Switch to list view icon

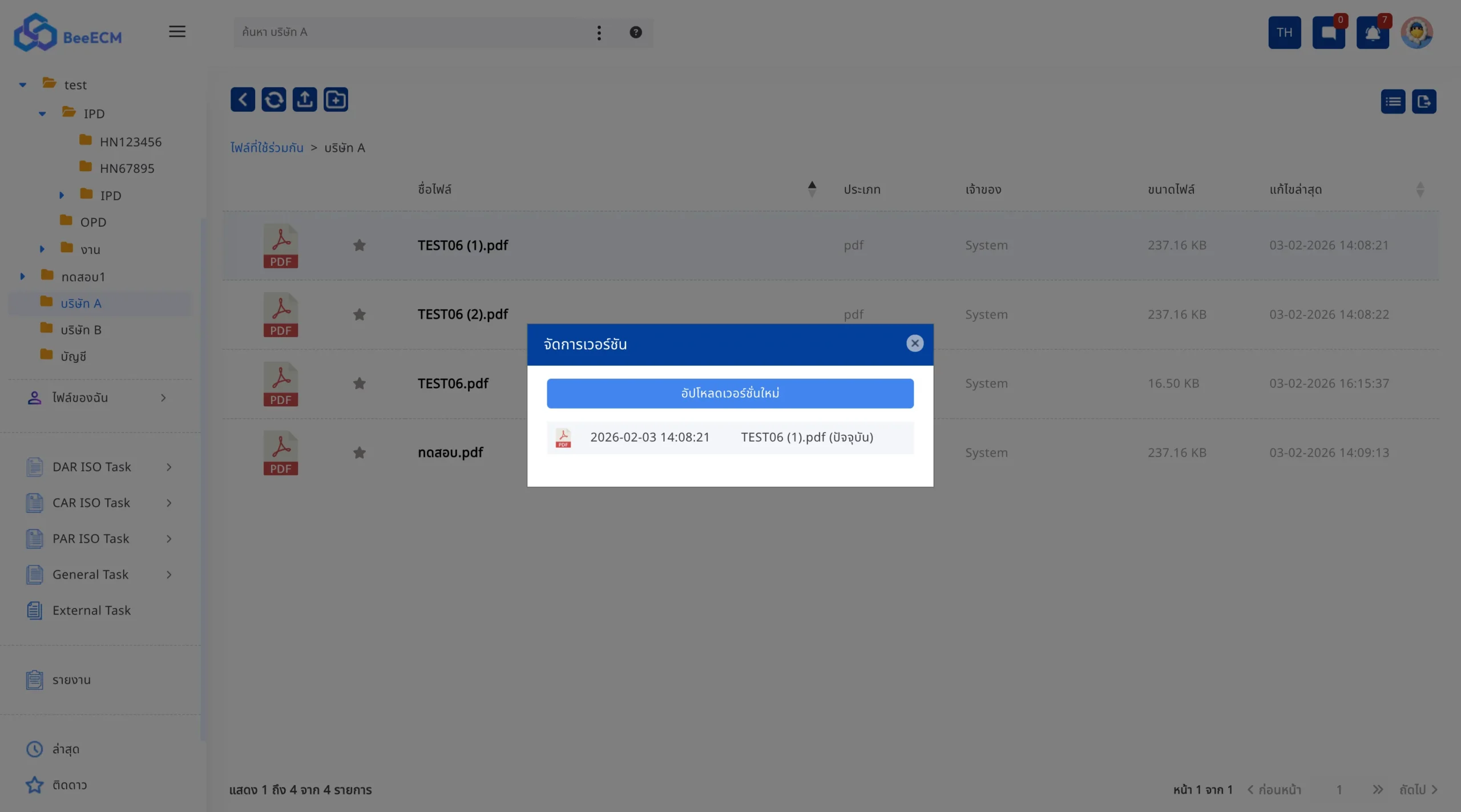[x=1393, y=102]
